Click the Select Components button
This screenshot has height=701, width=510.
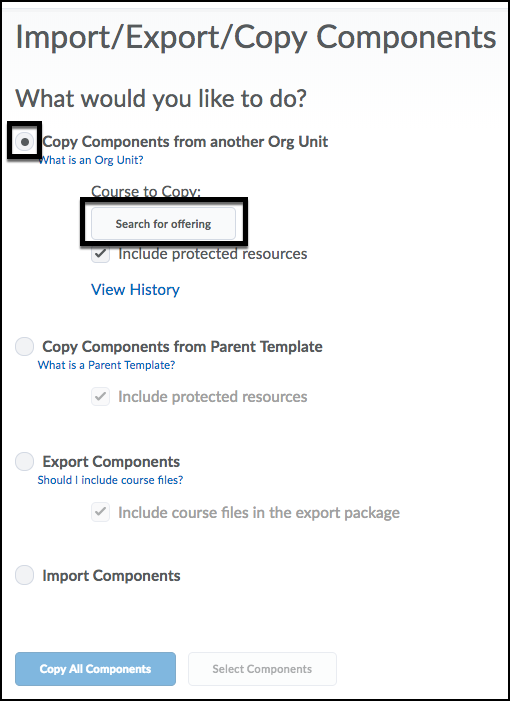[262, 669]
